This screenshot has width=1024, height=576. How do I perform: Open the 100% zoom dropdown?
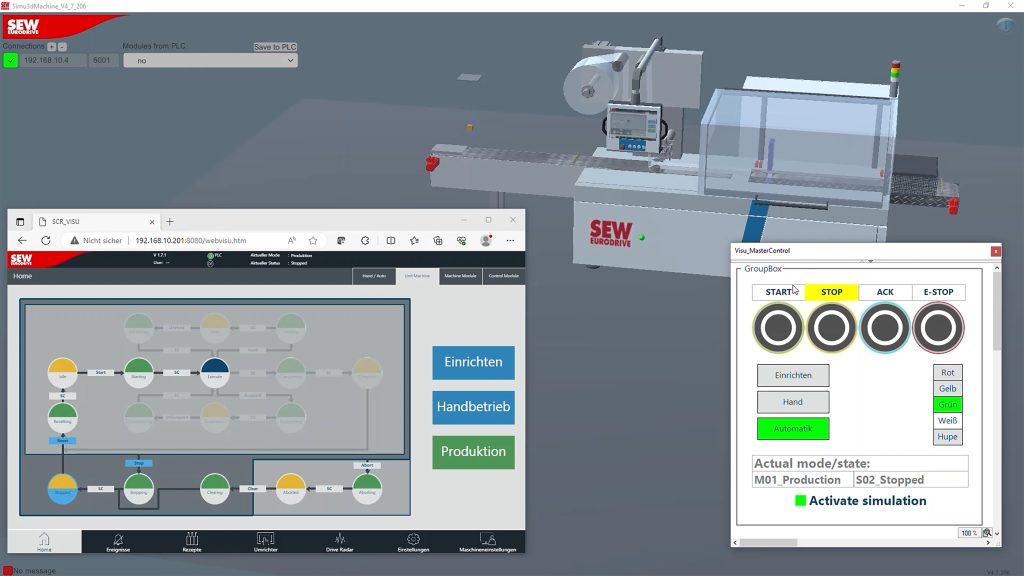click(x=987, y=533)
